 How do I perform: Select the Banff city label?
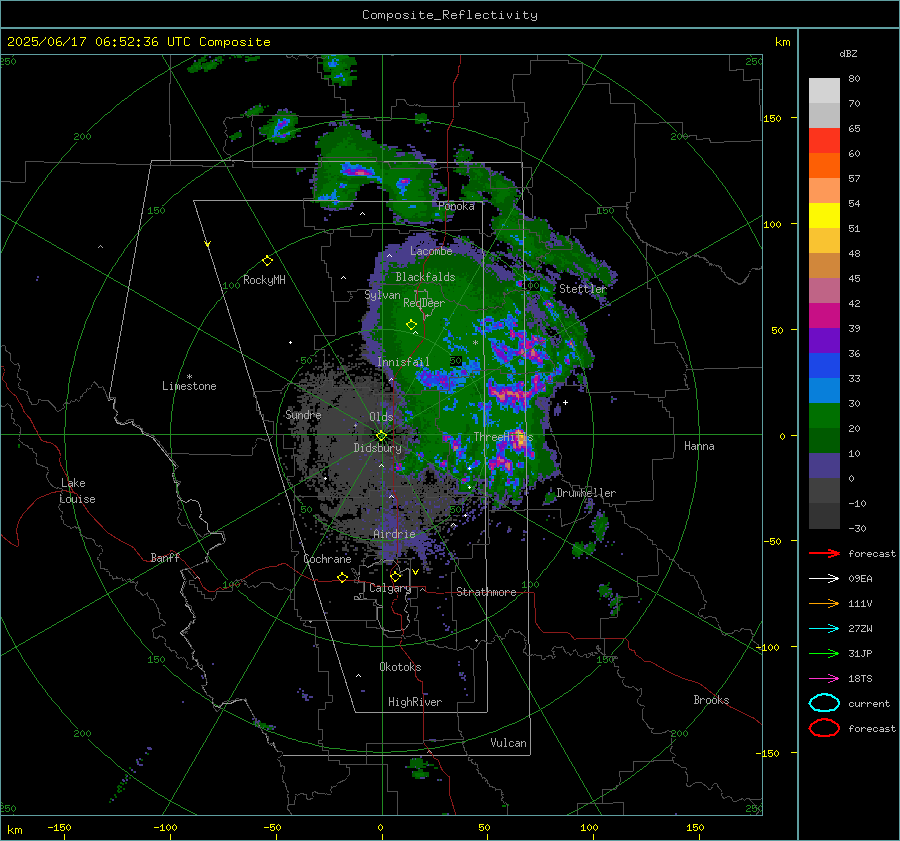coord(165,557)
